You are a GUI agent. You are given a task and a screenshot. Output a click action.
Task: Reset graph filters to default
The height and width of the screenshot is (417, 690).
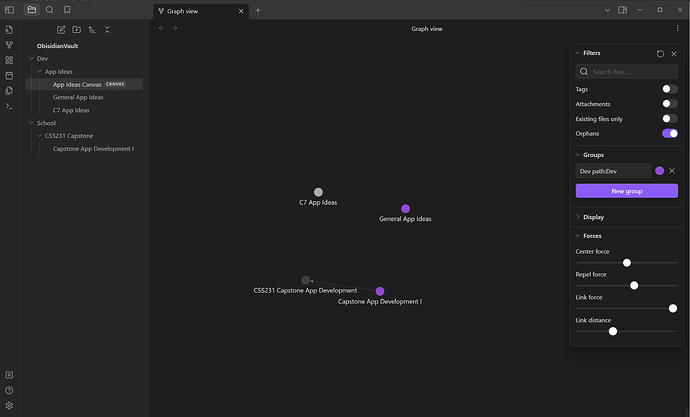(x=660, y=53)
